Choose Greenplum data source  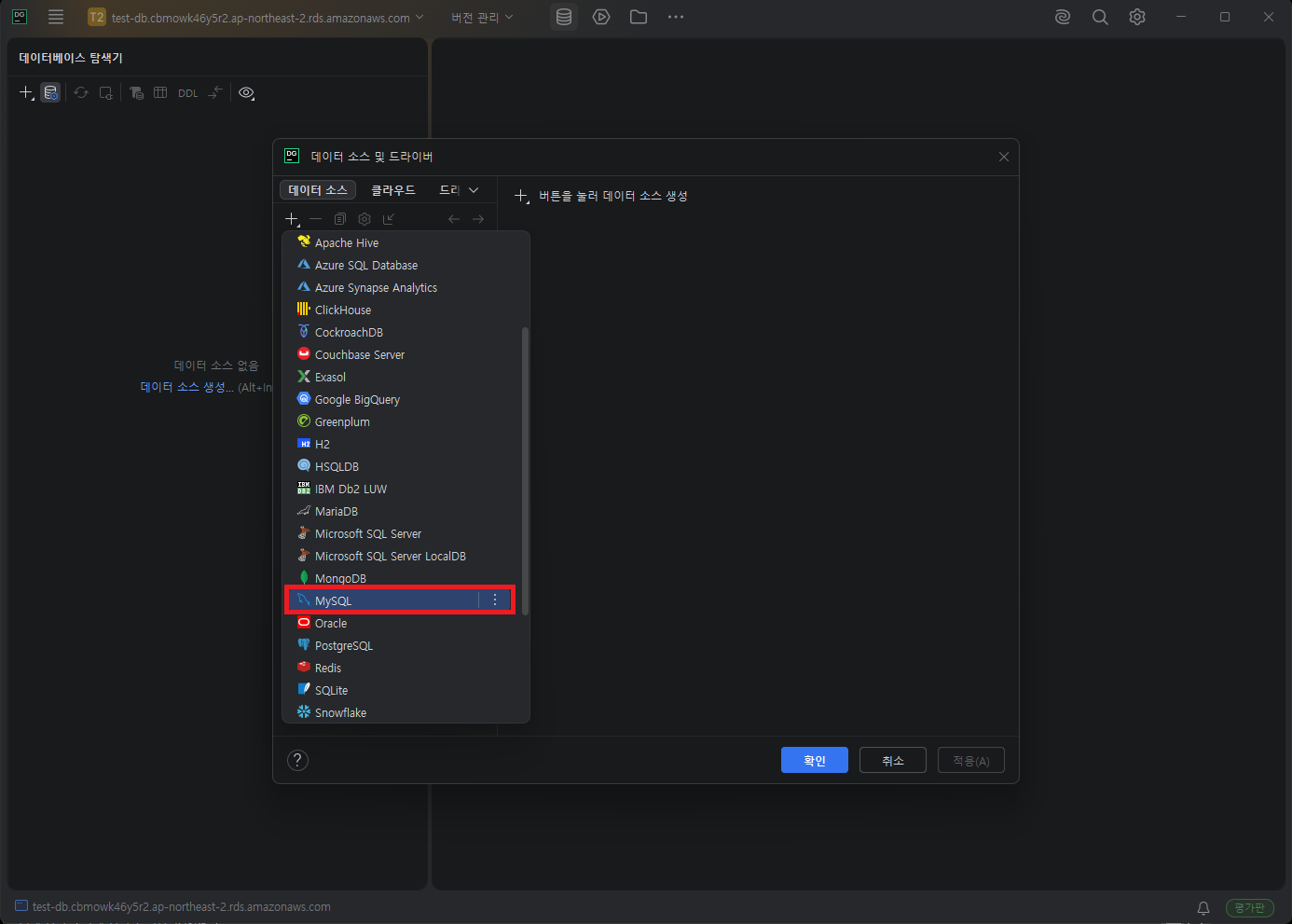pyautogui.click(x=402, y=421)
